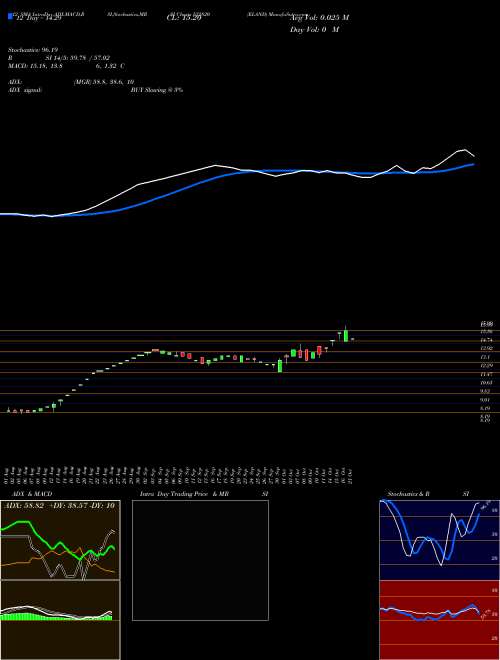This screenshot has height=660, width=500.
Task: Click the 'ADX signal:' label
Action: click(x=25, y=90)
